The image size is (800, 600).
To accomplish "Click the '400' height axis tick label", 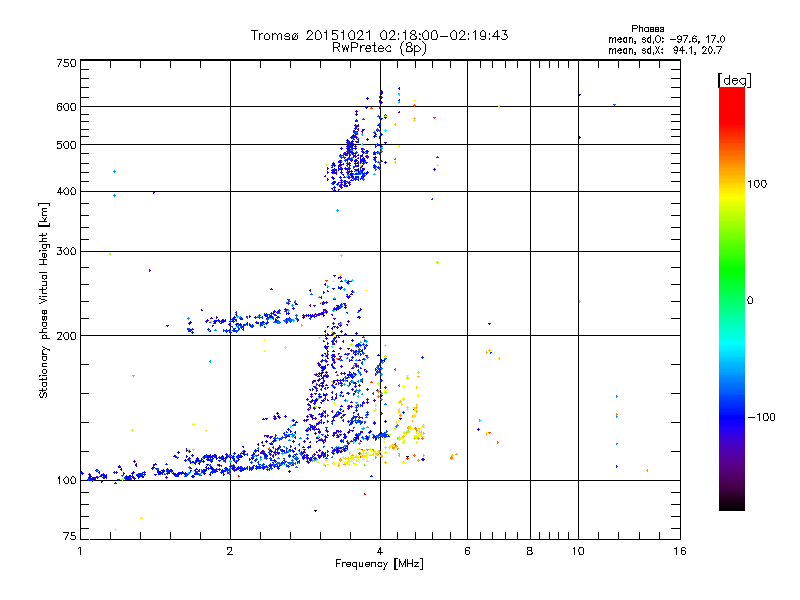I will (66, 192).
